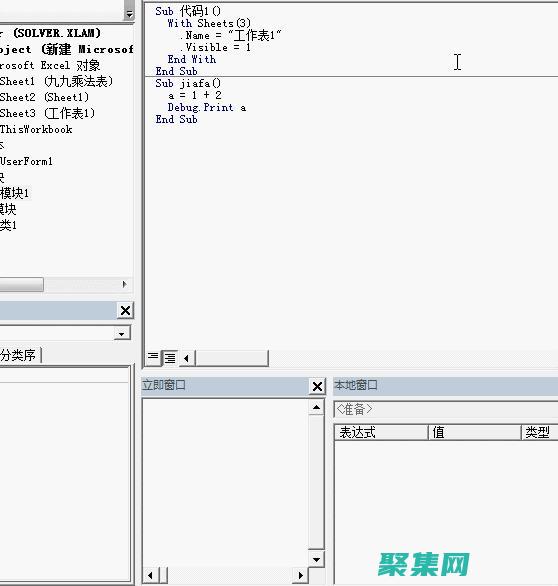Select Sheet2 (Sheet1) in project tree
The height and width of the screenshot is (586, 558).
tap(44, 97)
